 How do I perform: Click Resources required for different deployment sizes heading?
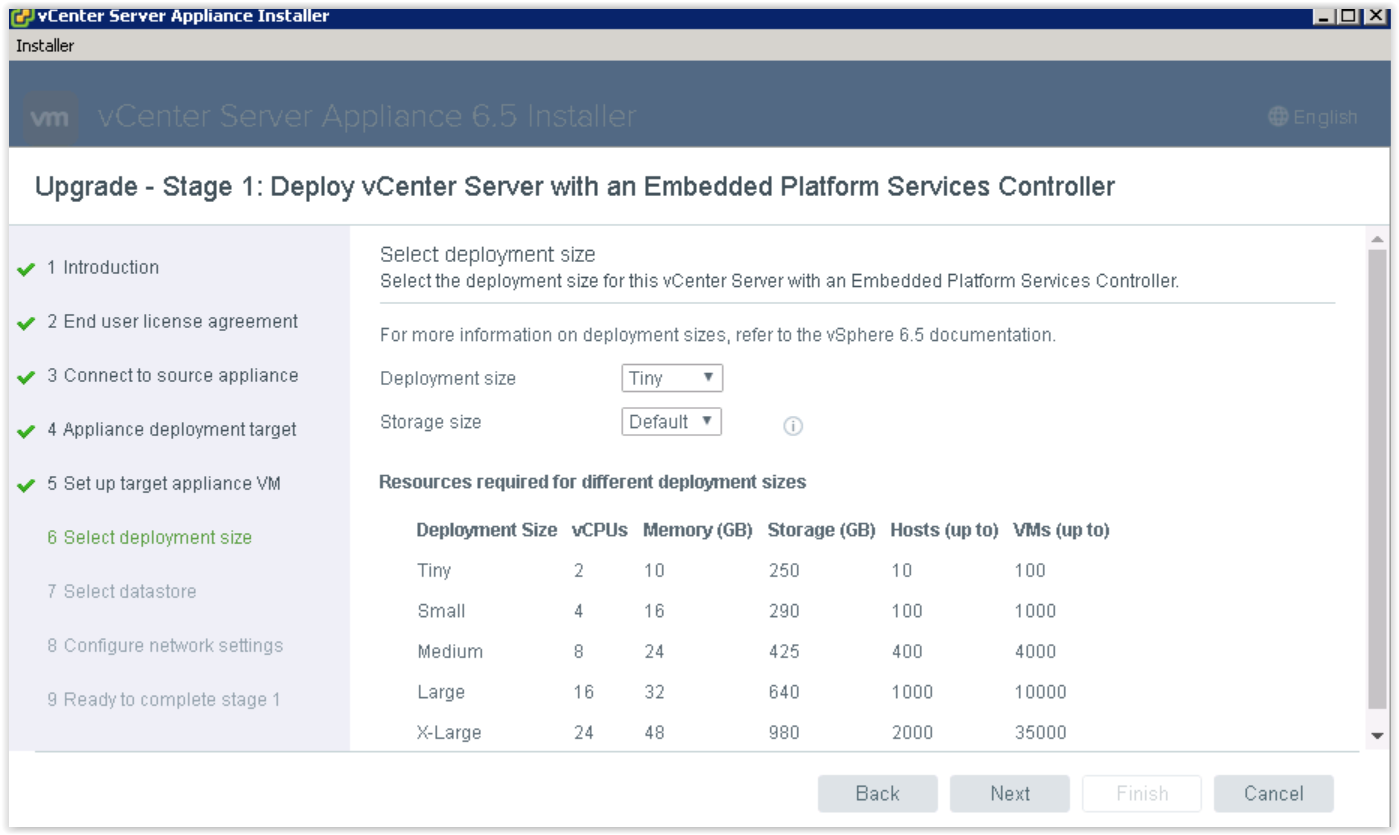point(593,482)
